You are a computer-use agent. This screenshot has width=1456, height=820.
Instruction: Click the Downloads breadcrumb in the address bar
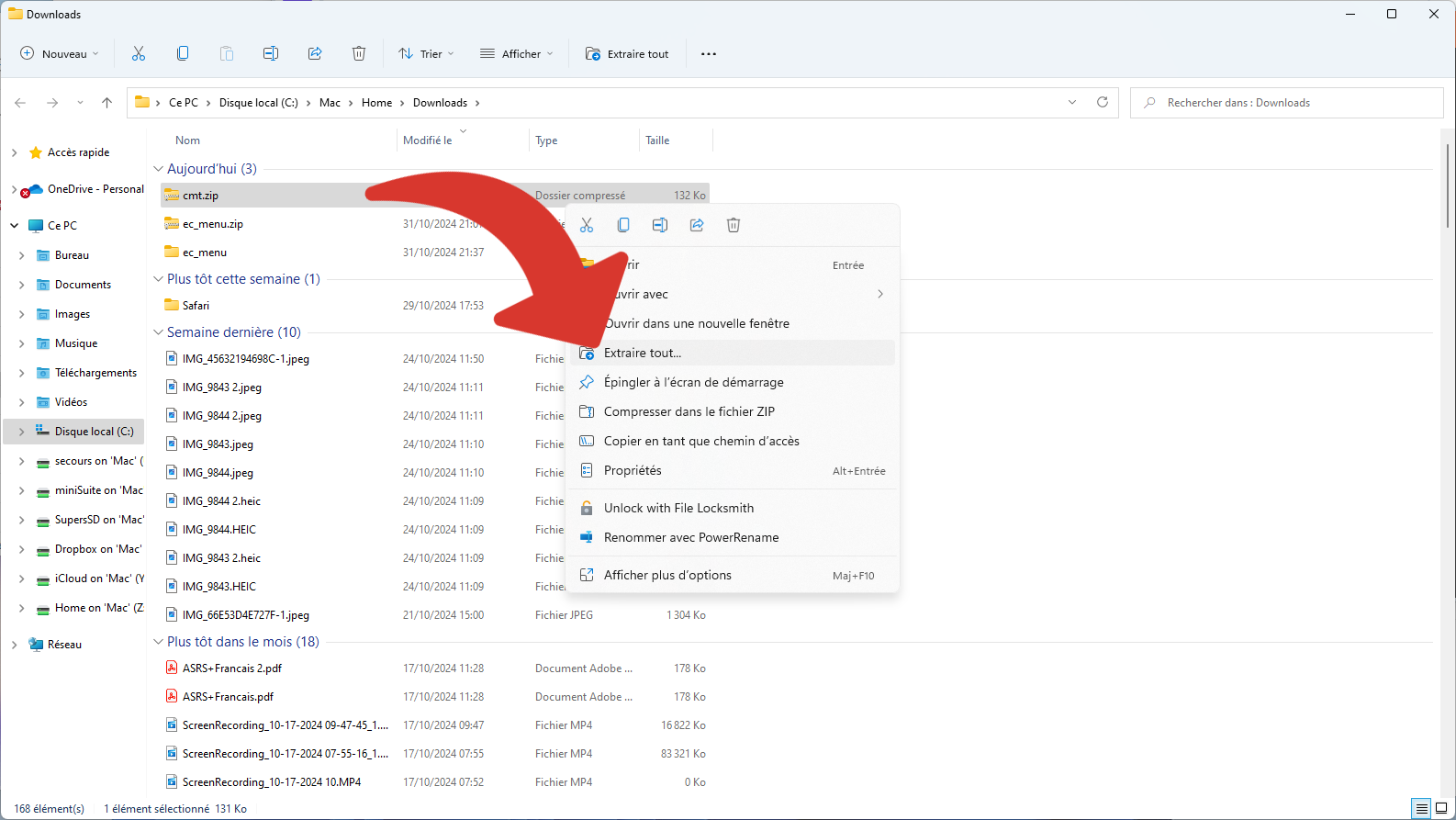[x=440, y=103]
